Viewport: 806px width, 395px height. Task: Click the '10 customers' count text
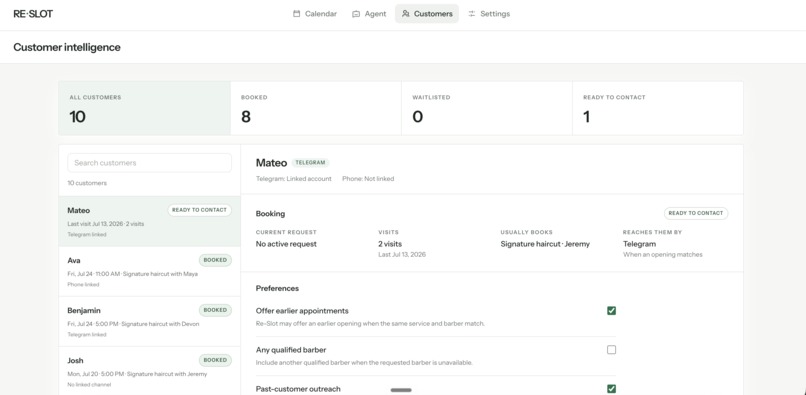tap(87, 183)
